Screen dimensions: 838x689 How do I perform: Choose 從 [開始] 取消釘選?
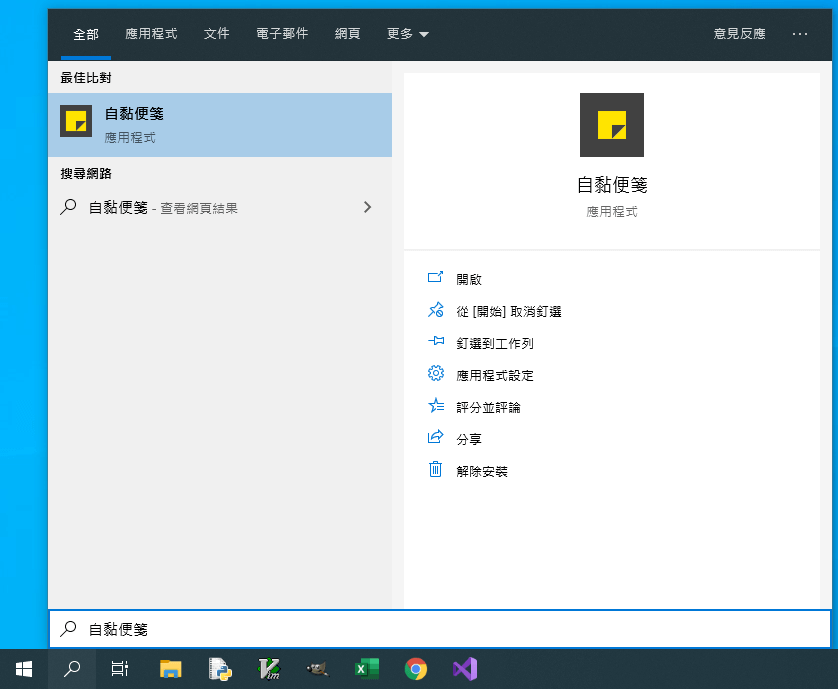(508, 311)
